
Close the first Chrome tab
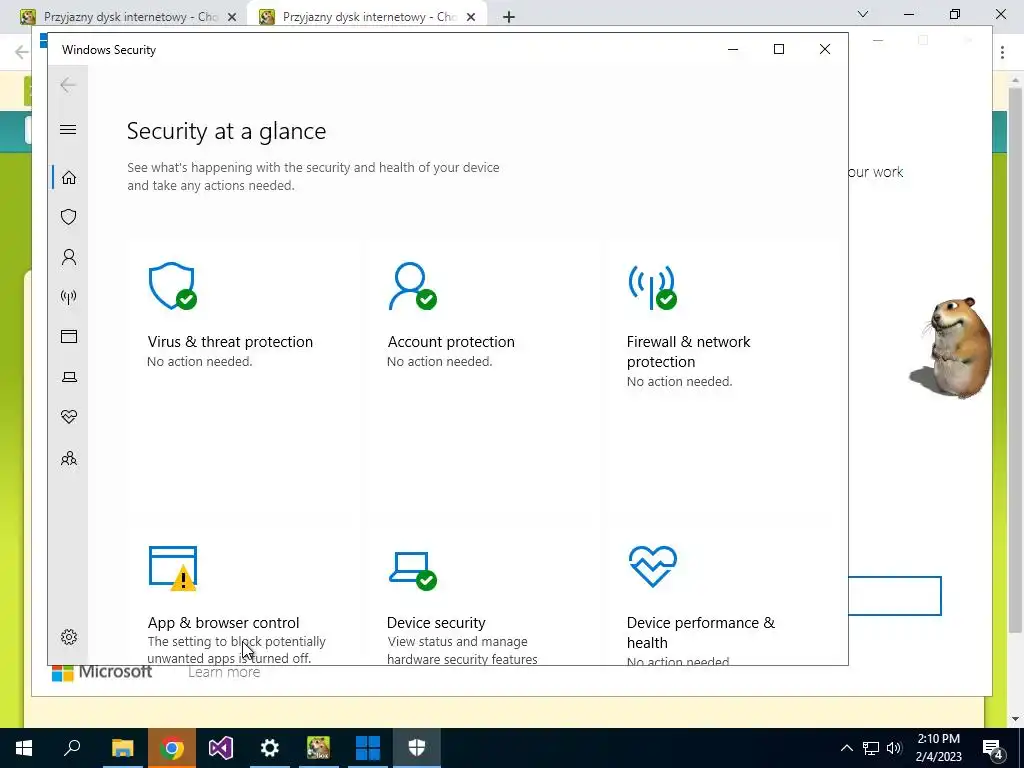click(x=232, y=17)
